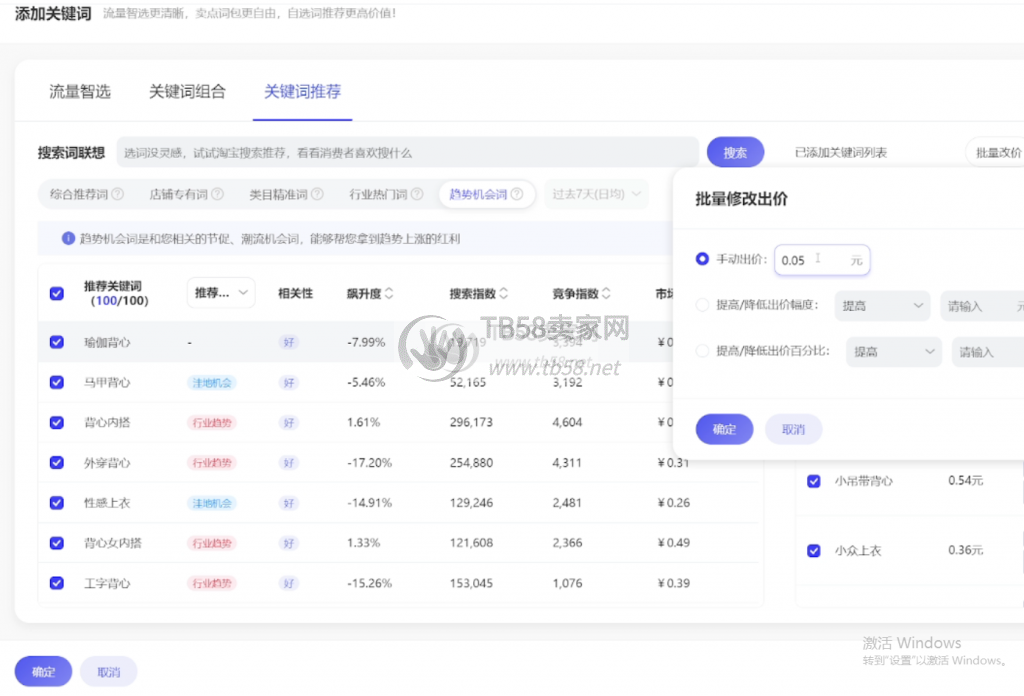Select 提高/降低出价百分比 radio option

coord(702,351)
